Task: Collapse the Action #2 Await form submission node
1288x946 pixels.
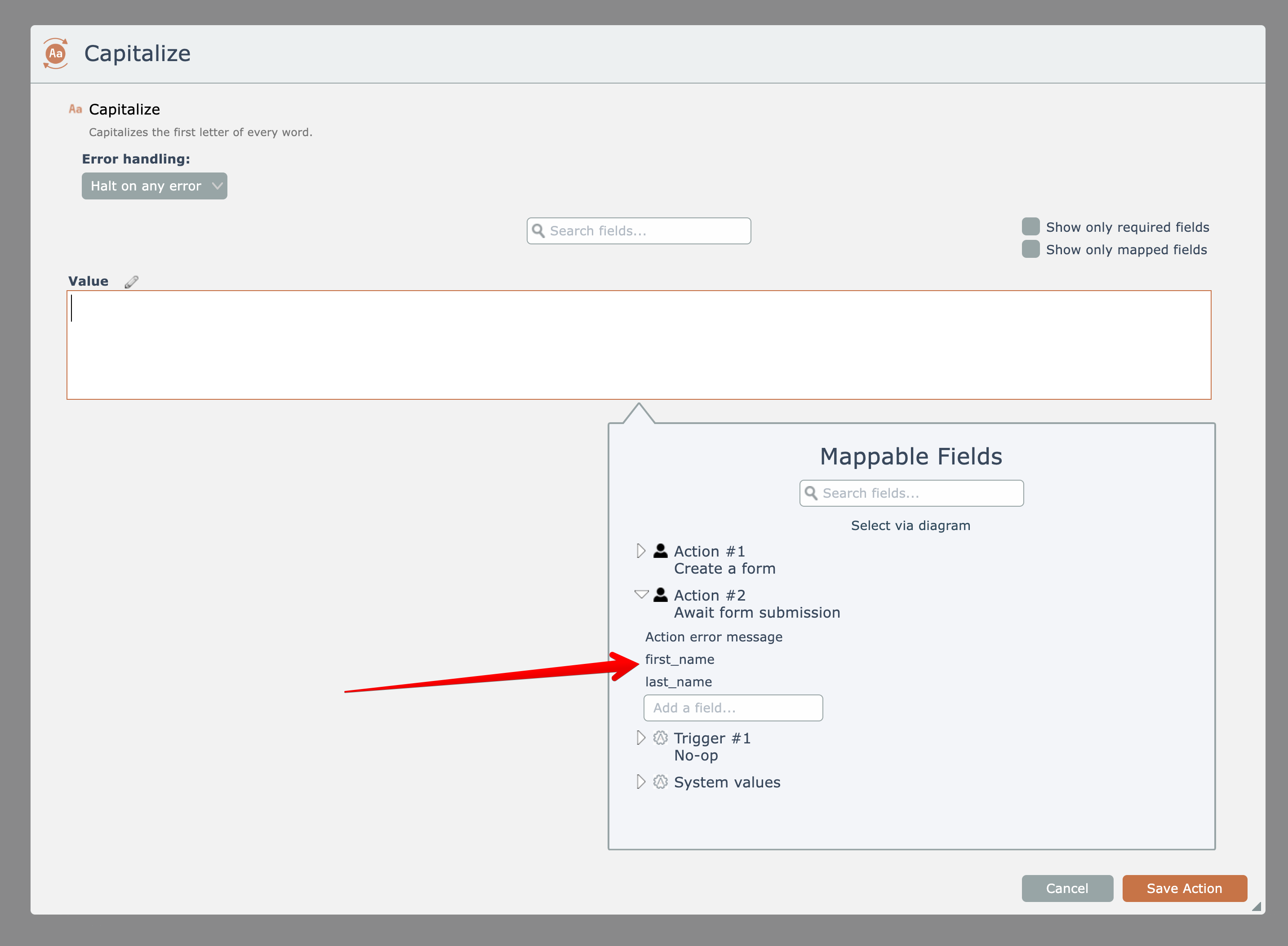Action: click(641, 594)
